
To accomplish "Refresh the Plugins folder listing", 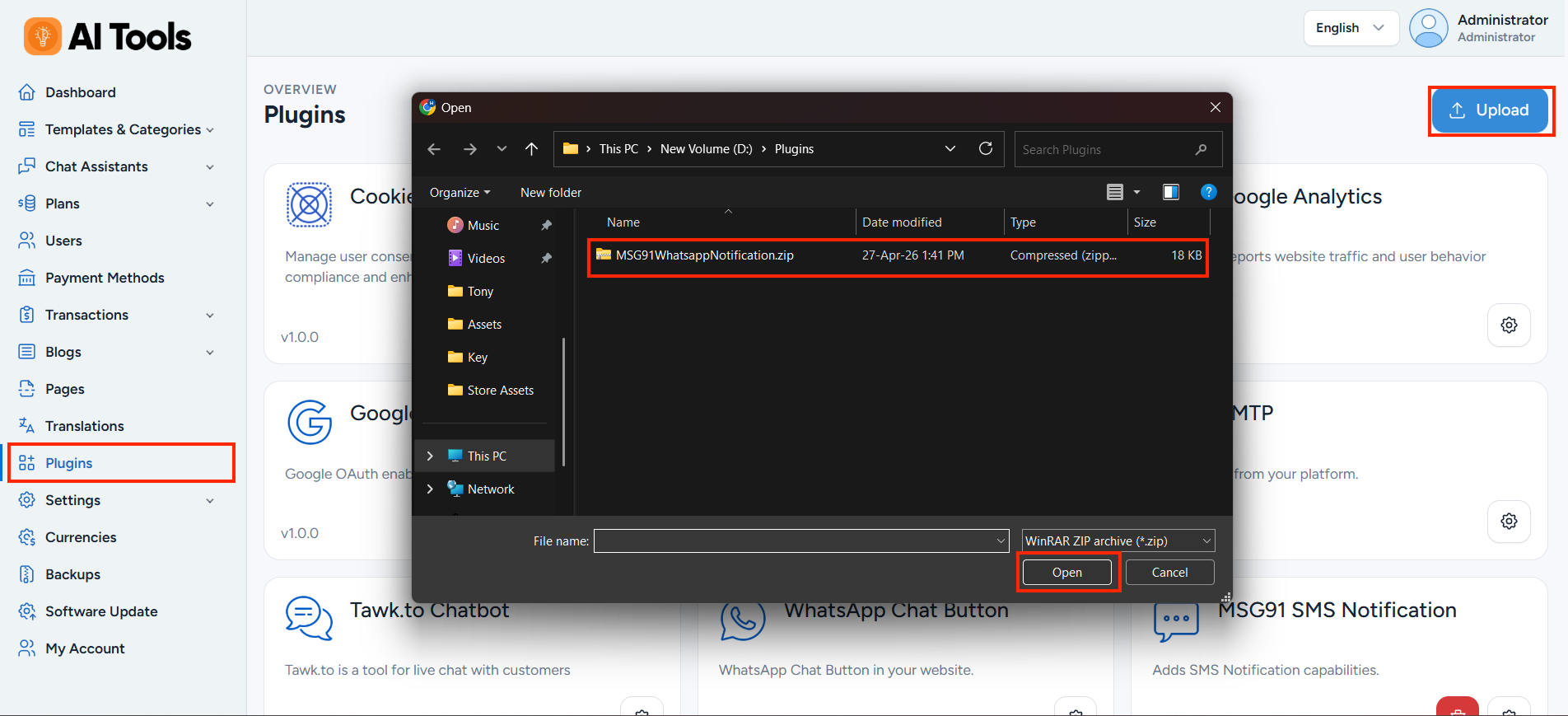I will 986,148.
